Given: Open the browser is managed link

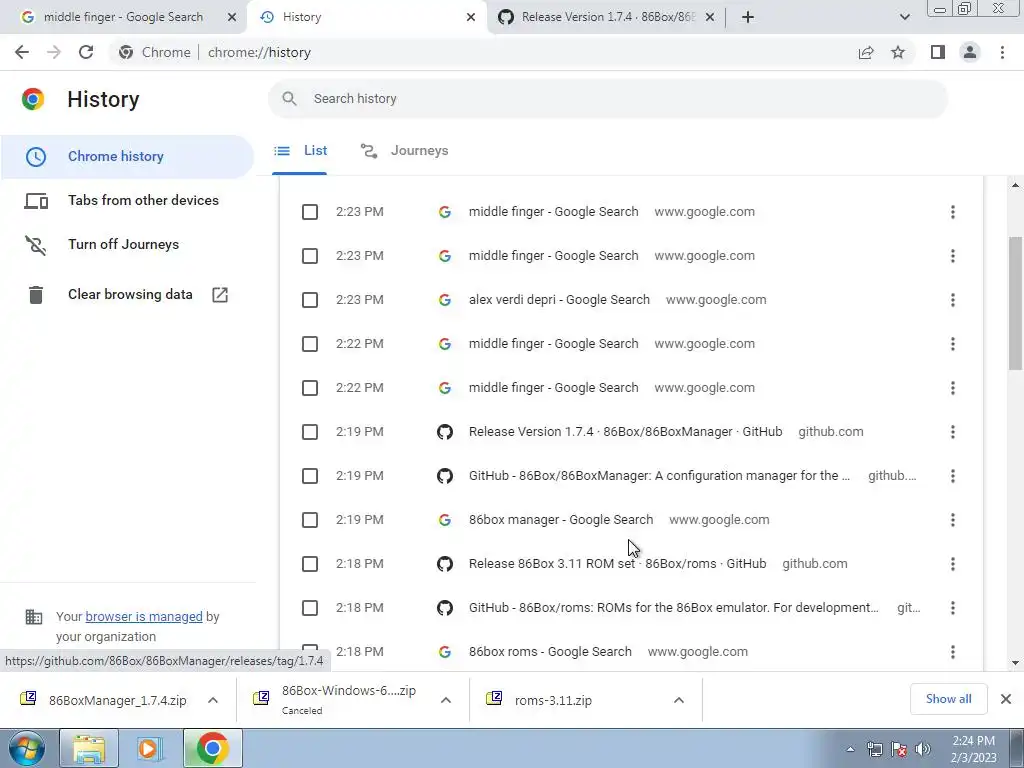Looking at the screenshot, I should 144,616.
